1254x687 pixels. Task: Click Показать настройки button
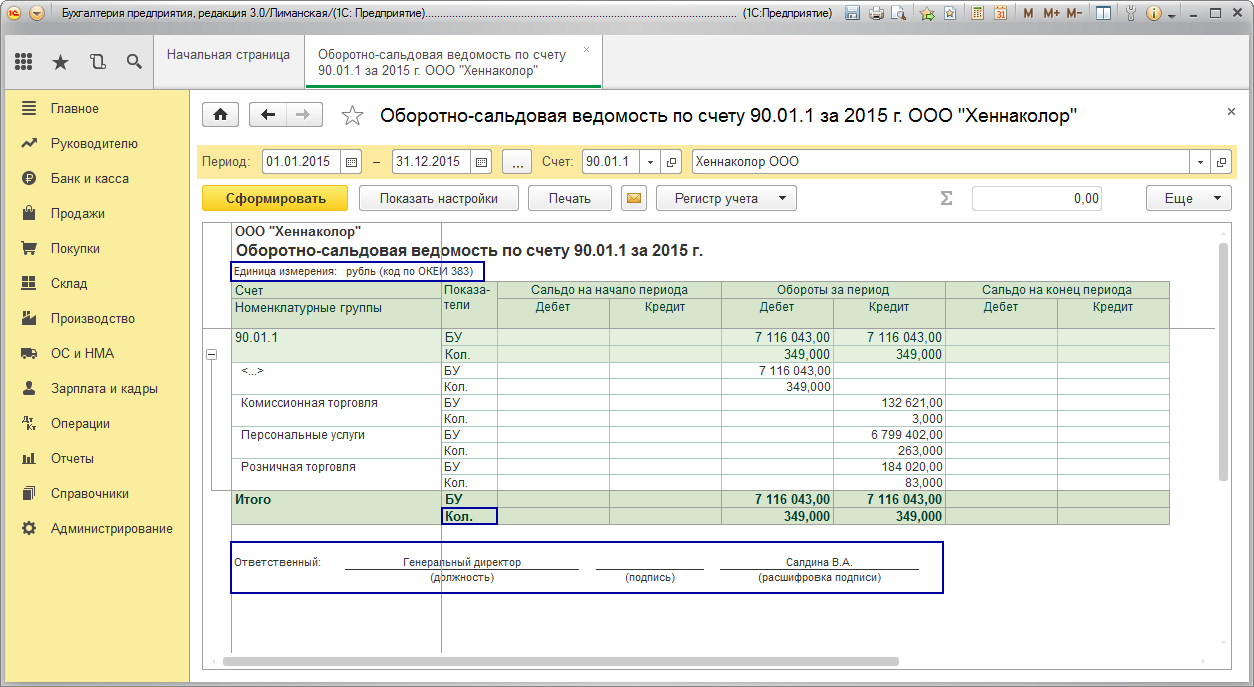tap(438, 198)
